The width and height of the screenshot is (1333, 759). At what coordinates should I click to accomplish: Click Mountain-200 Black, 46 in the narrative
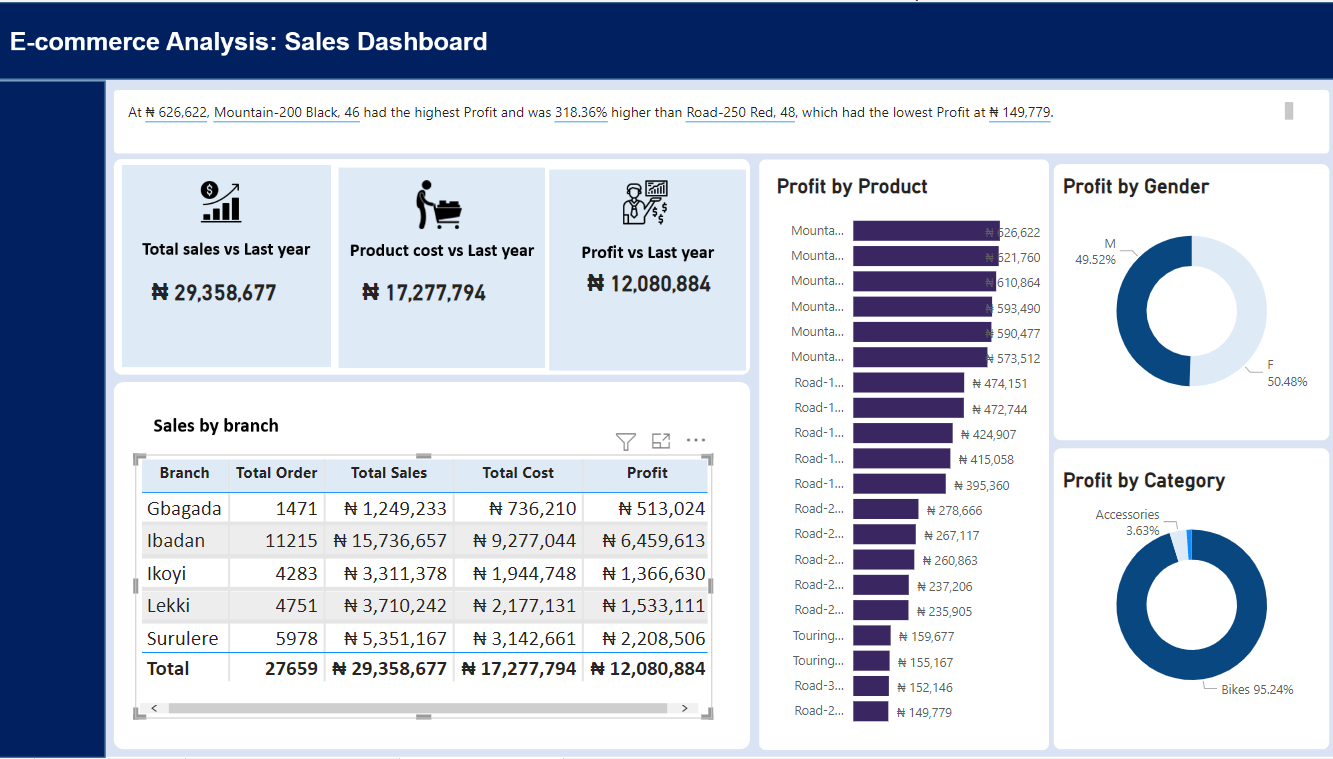click(287, 113)
